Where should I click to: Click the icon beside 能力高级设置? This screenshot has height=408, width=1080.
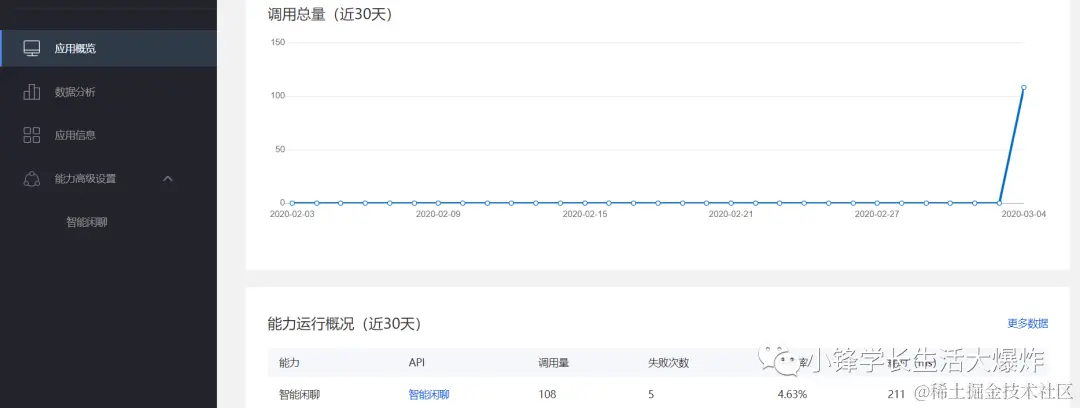click(x=32, y=178)
